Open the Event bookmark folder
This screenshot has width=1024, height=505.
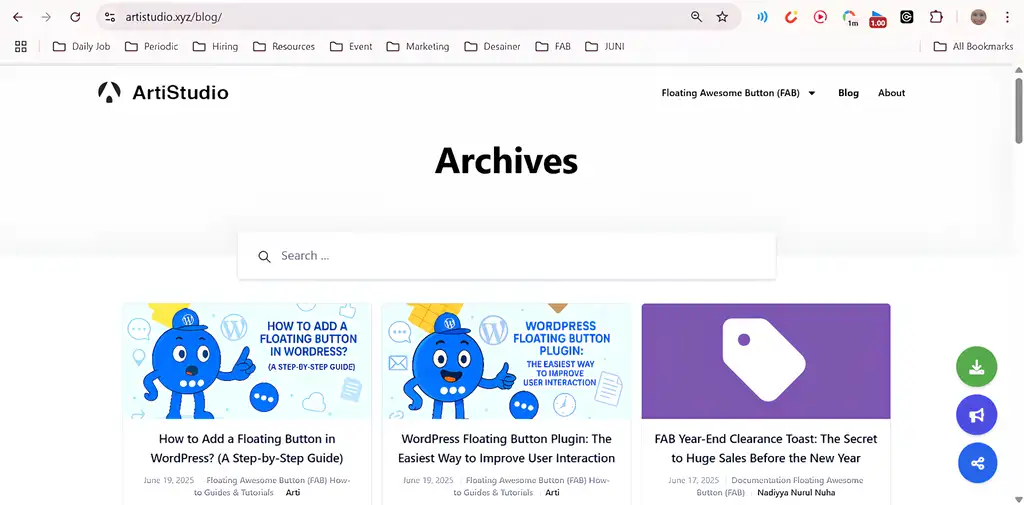point(351,46)
